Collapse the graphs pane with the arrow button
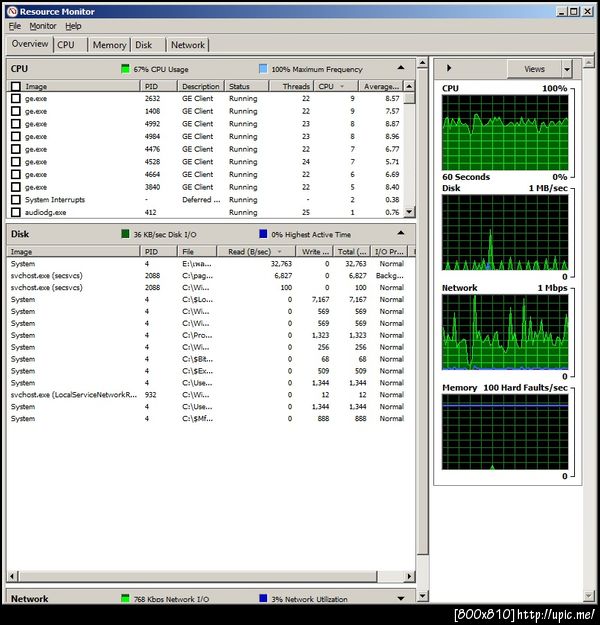This screenshot has height=625, width=600. 449,68
